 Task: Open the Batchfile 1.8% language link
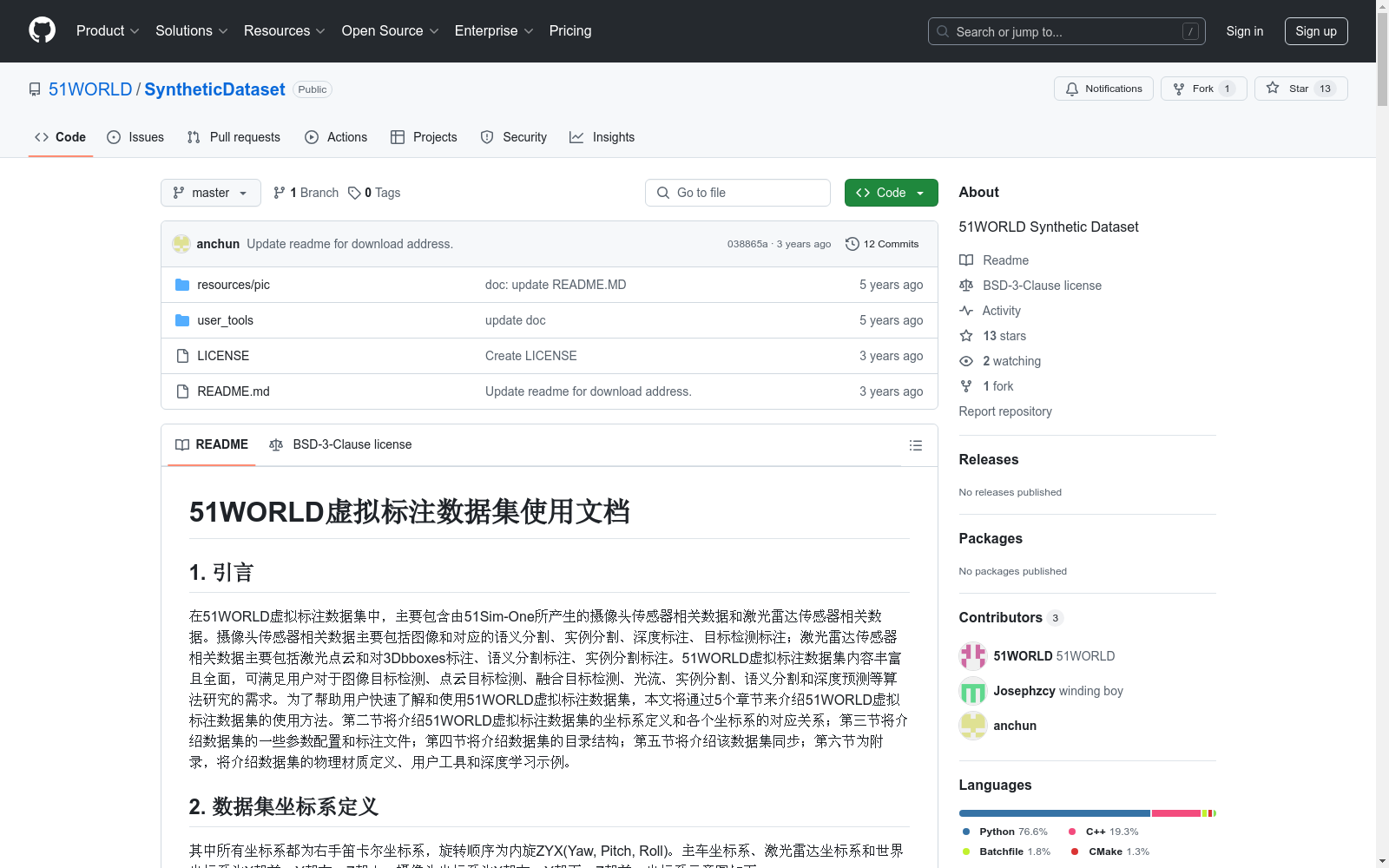[x=1006, y=852]
